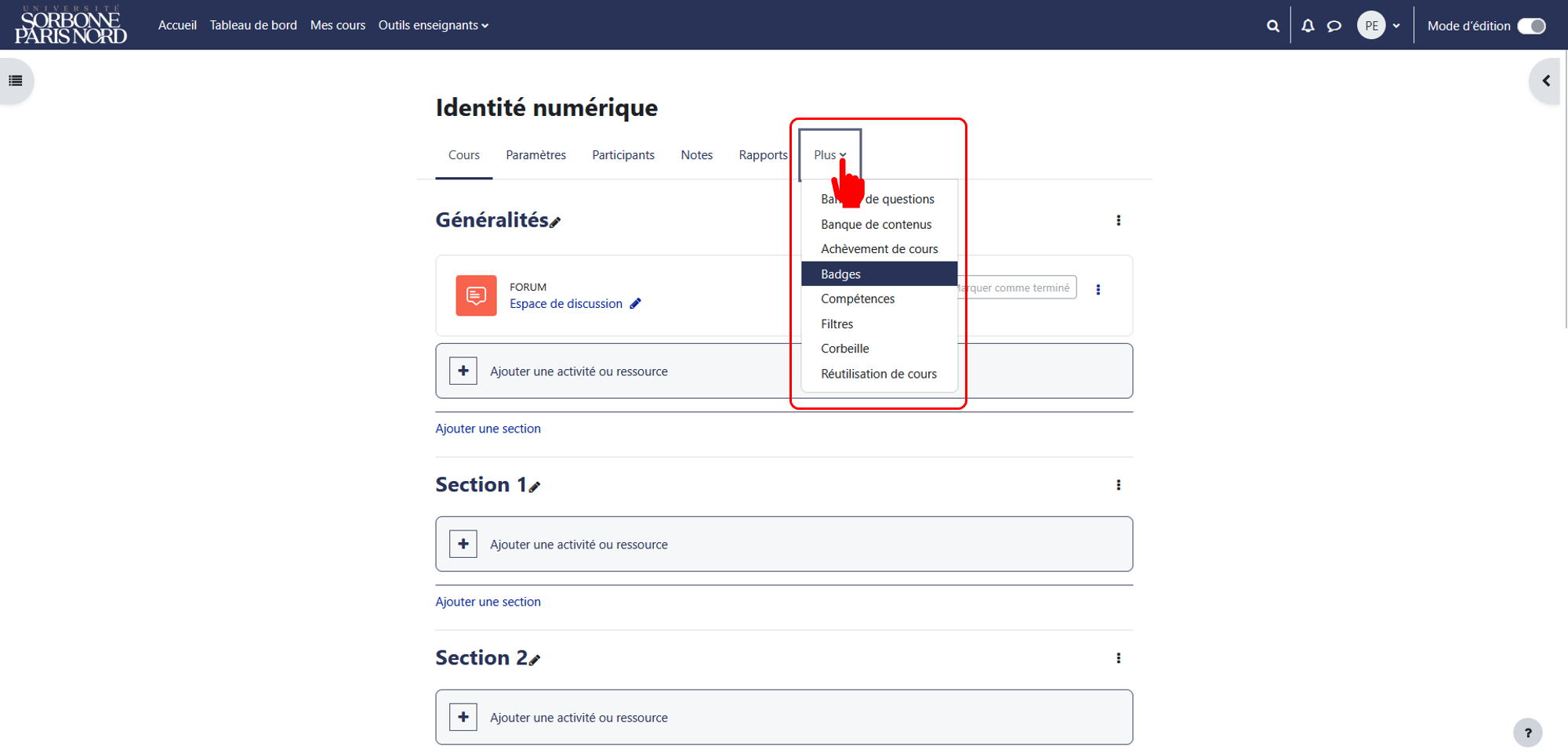This screenshot has height=753, width=1568.
Task: Open notifications bell icon
Action: tap(1307, 26)
